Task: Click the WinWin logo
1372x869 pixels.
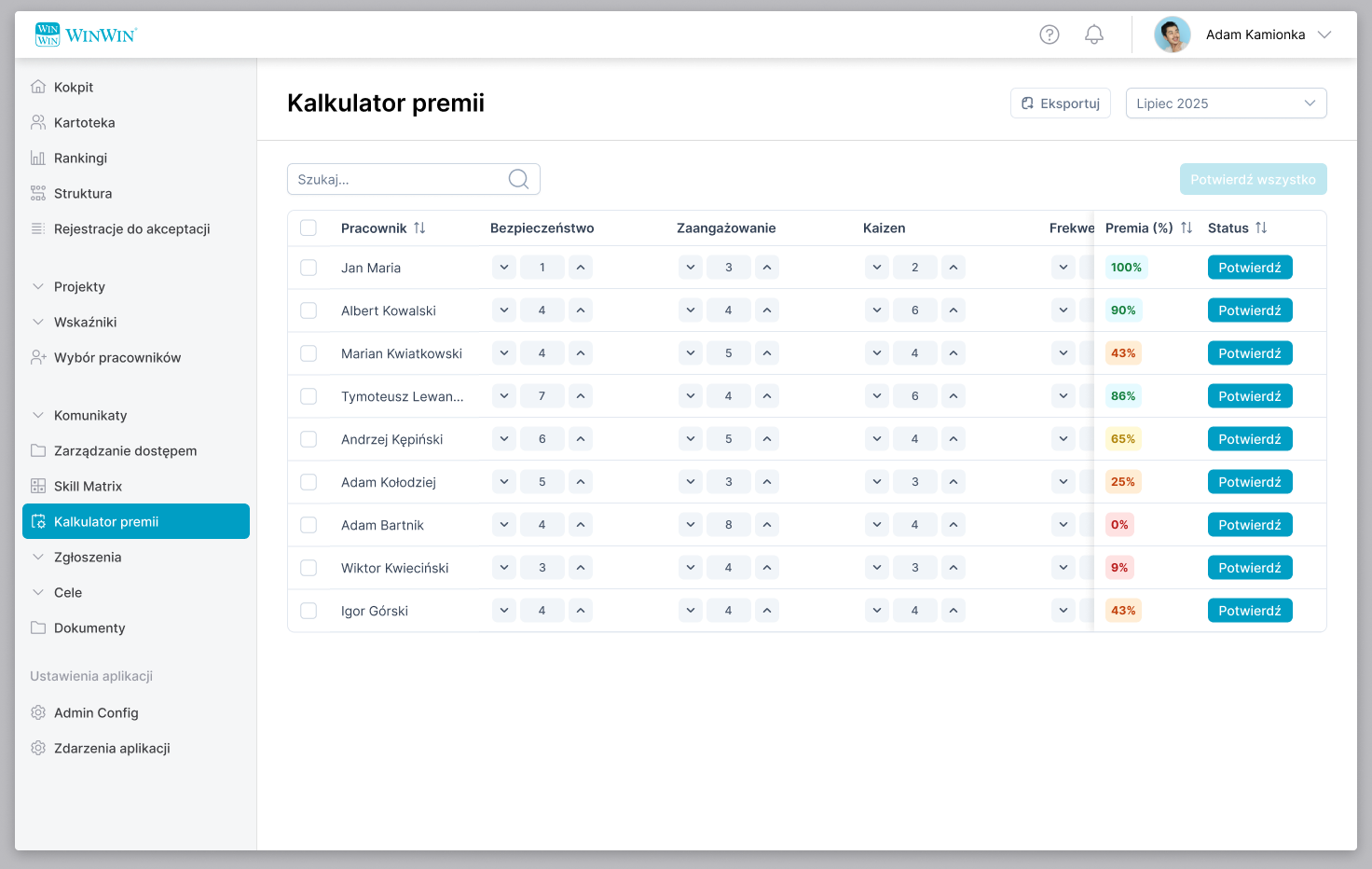Action: click(86, 34)
